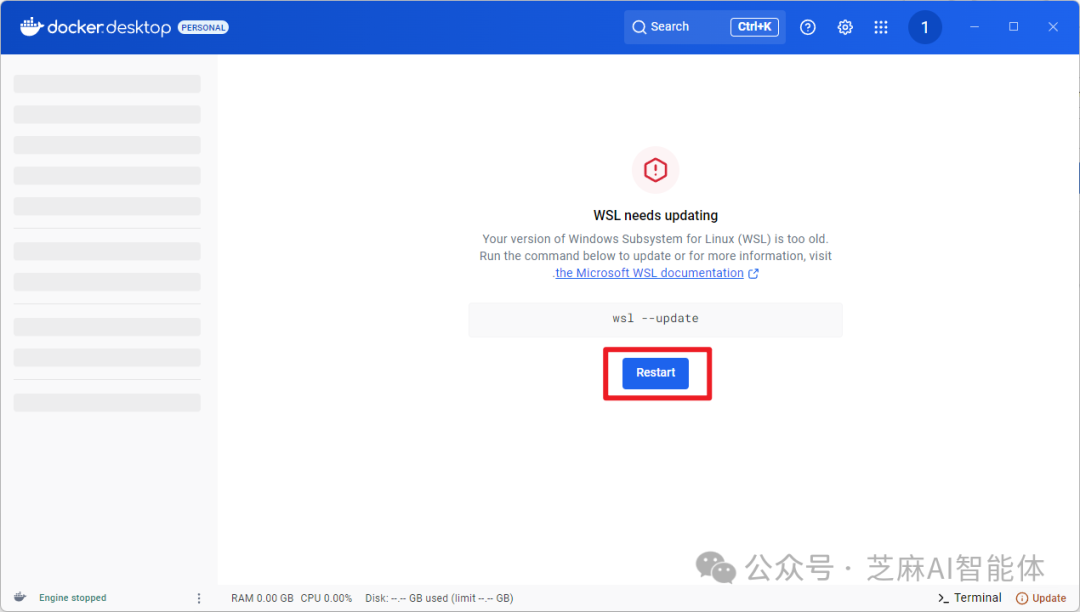Screen dimensions: 1080x612
Task: Click the engine whale icon in status bar
Action: pos(20,597)
